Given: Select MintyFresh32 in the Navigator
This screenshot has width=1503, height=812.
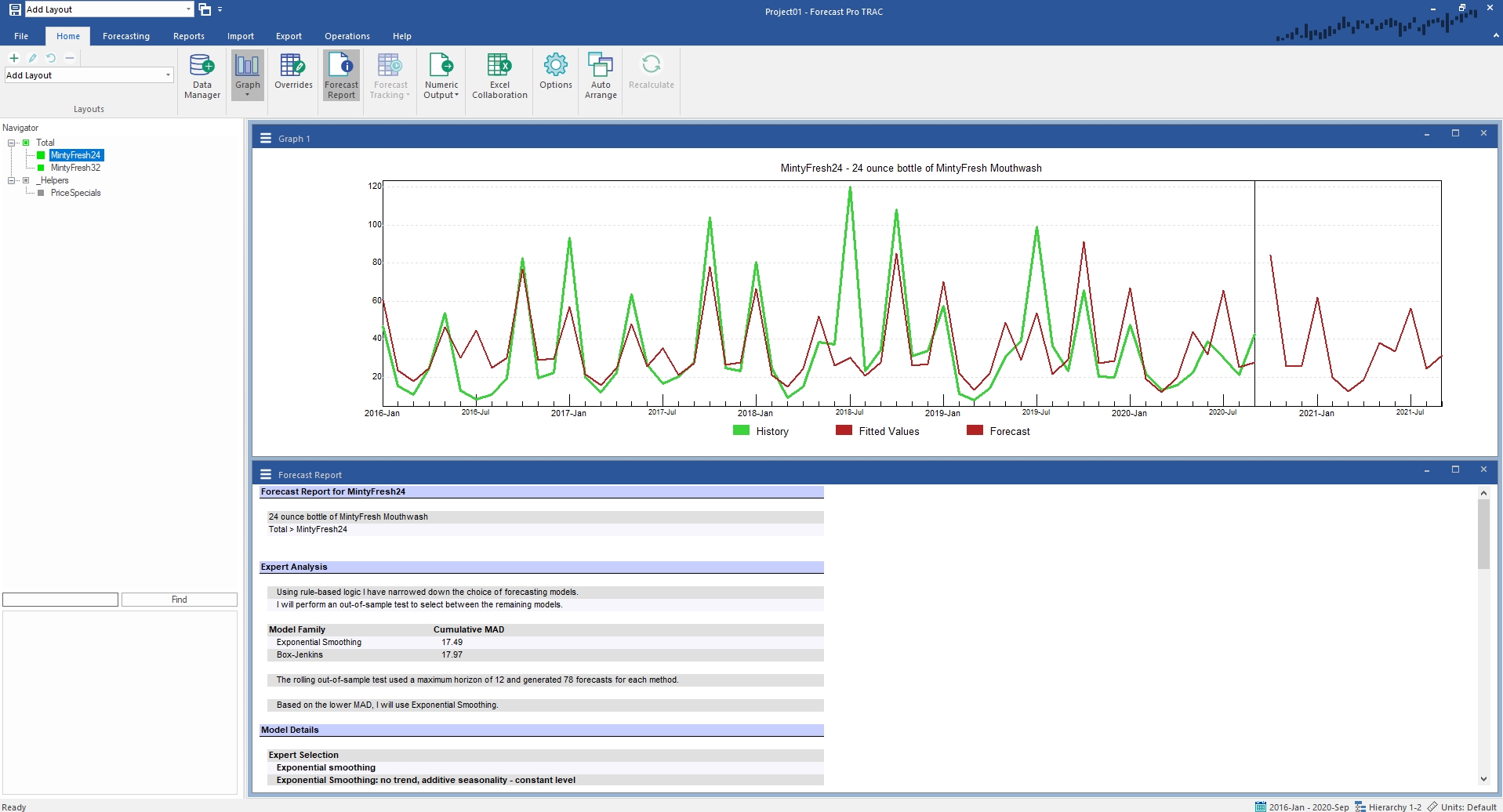Looking at the screenshot, I should click(x=75, y=168).
